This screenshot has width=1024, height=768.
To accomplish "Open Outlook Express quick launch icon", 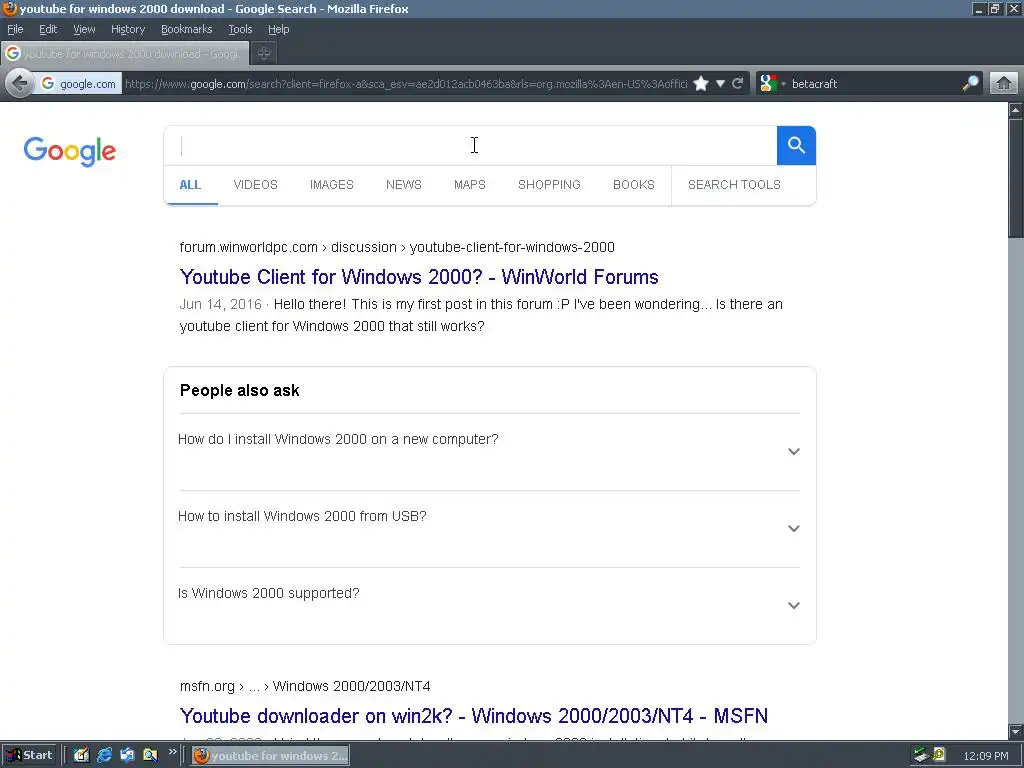I will [127, 755].
